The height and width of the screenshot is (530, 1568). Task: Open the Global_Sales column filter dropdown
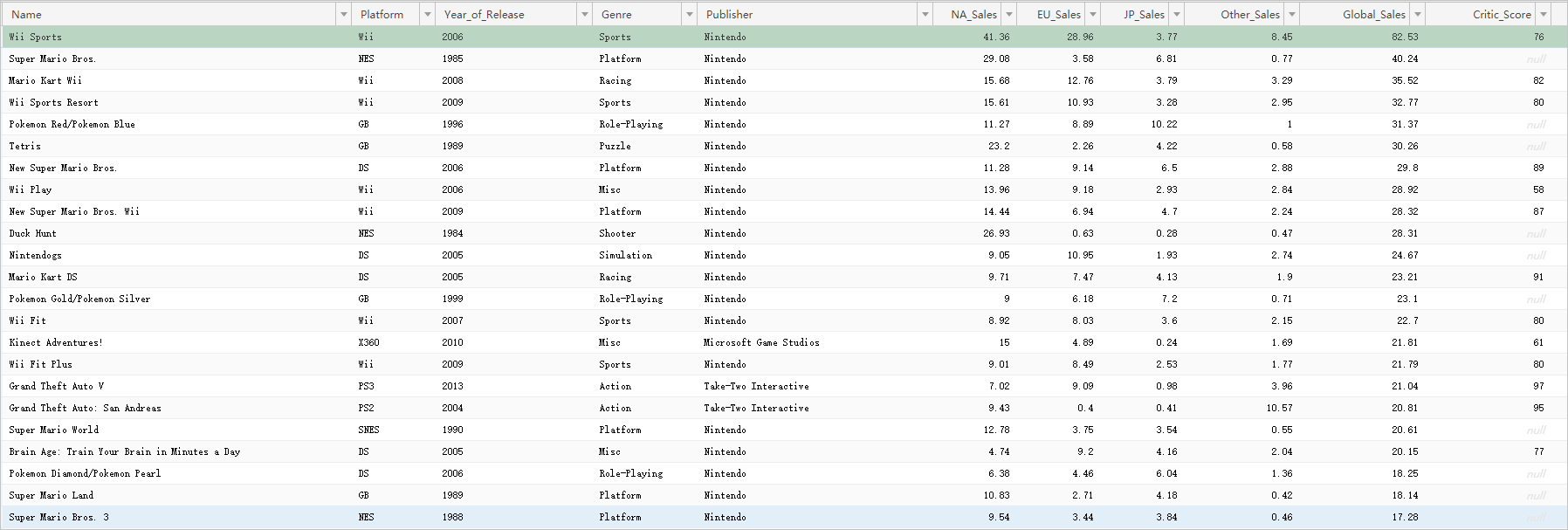[x=1417, y=14]
